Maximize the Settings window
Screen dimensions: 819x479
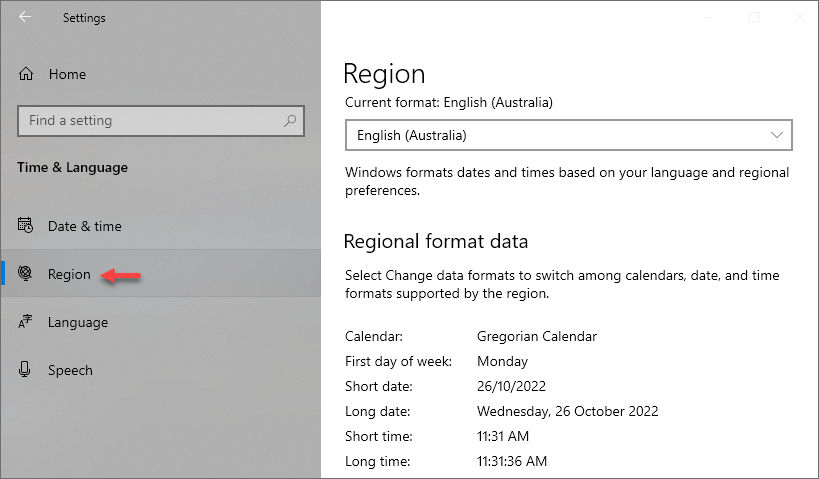click(754, 17)
